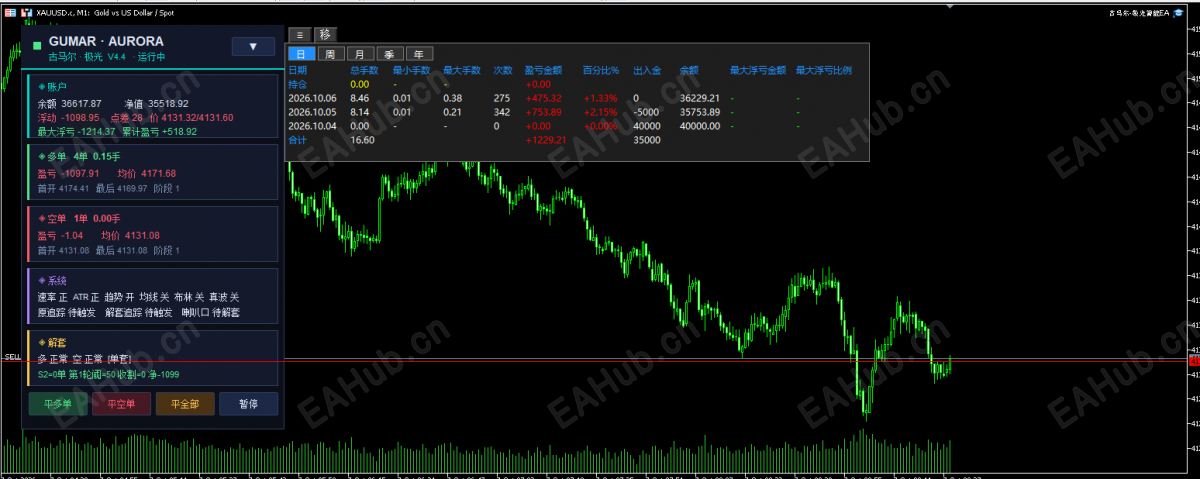The height and width of the screenshot is (479, 1200).
Task: Click the 40000.00 balance cell
Action: 700,126
